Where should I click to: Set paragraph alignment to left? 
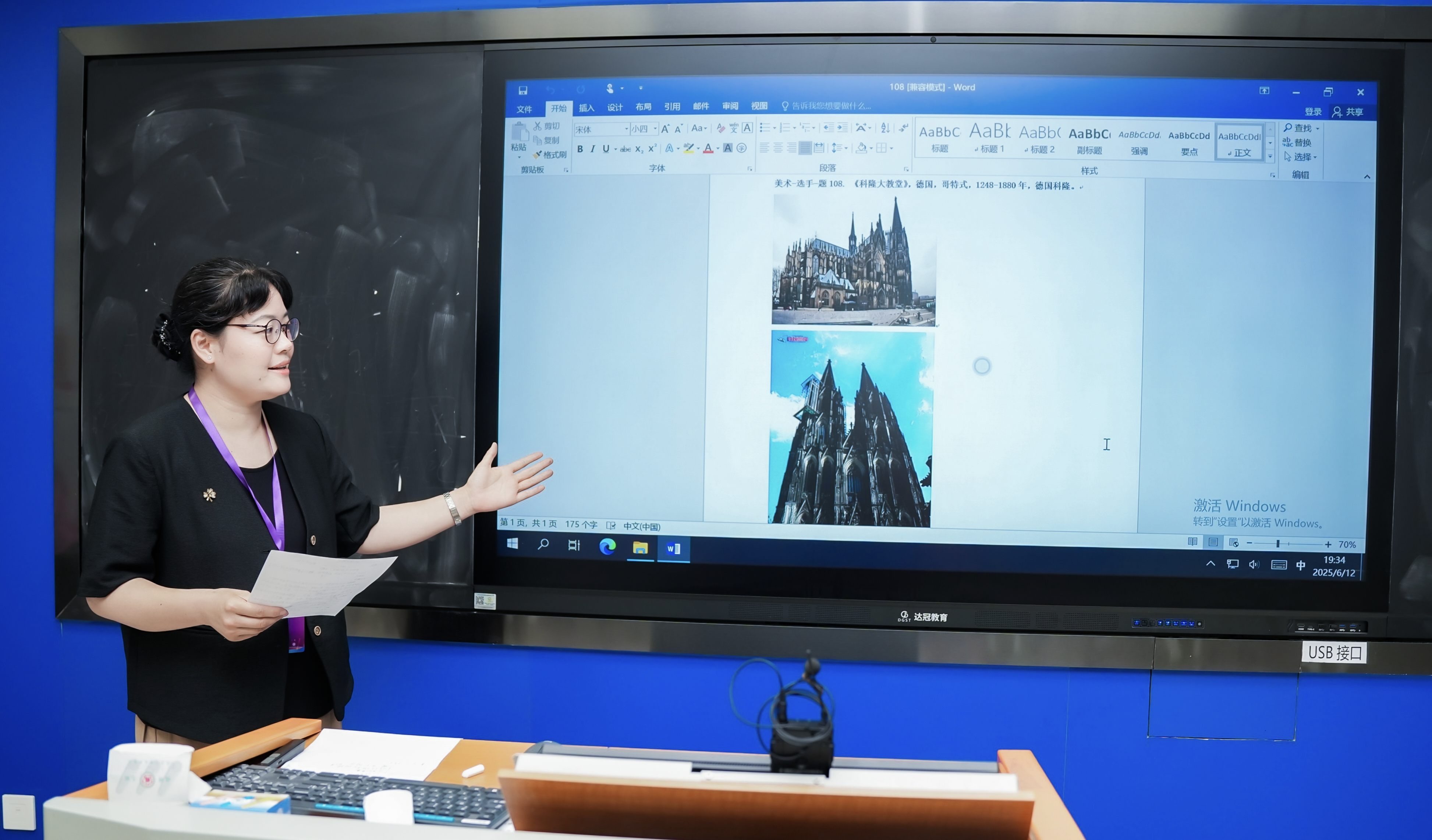click(764, 148)
